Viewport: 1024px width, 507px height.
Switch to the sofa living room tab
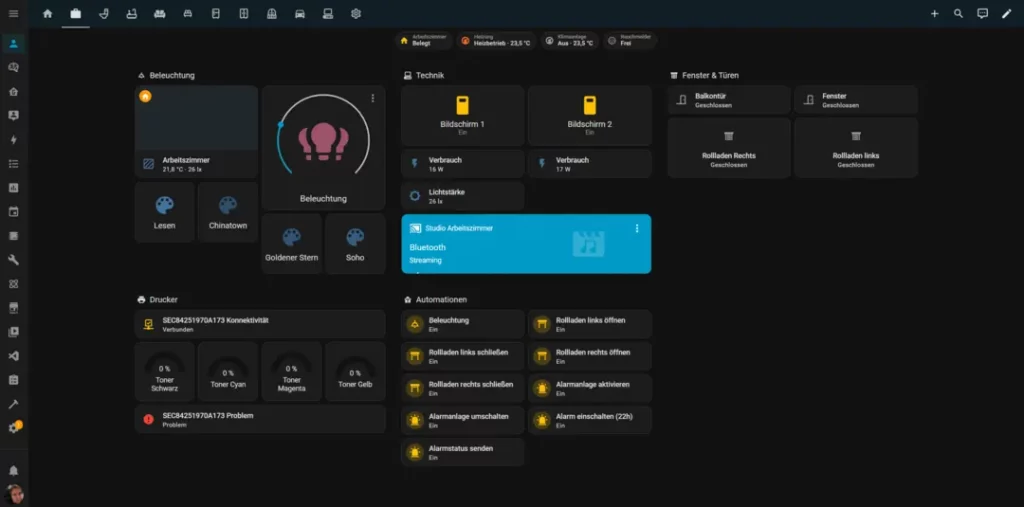[160, 14]
